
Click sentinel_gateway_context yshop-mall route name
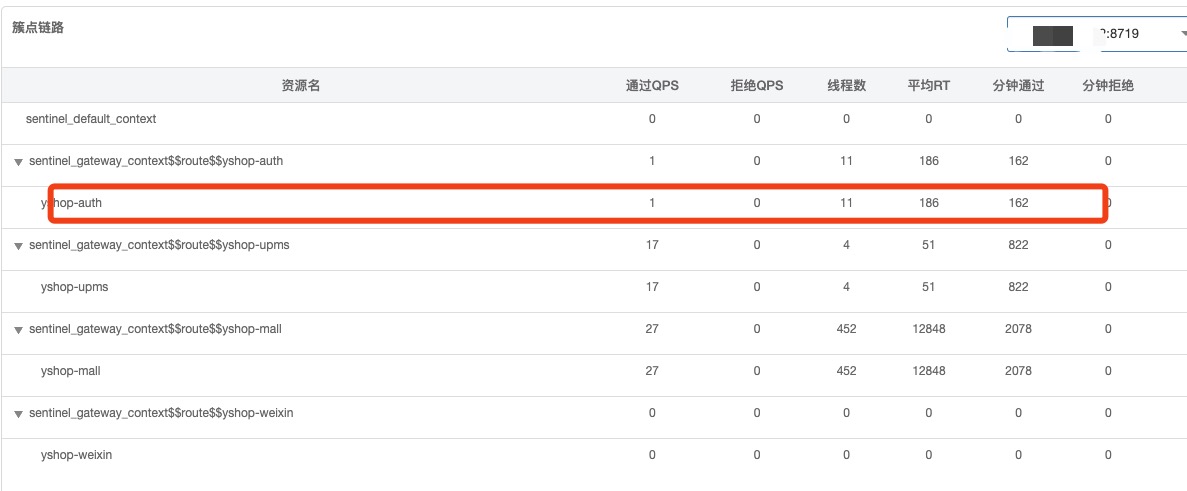155,329
